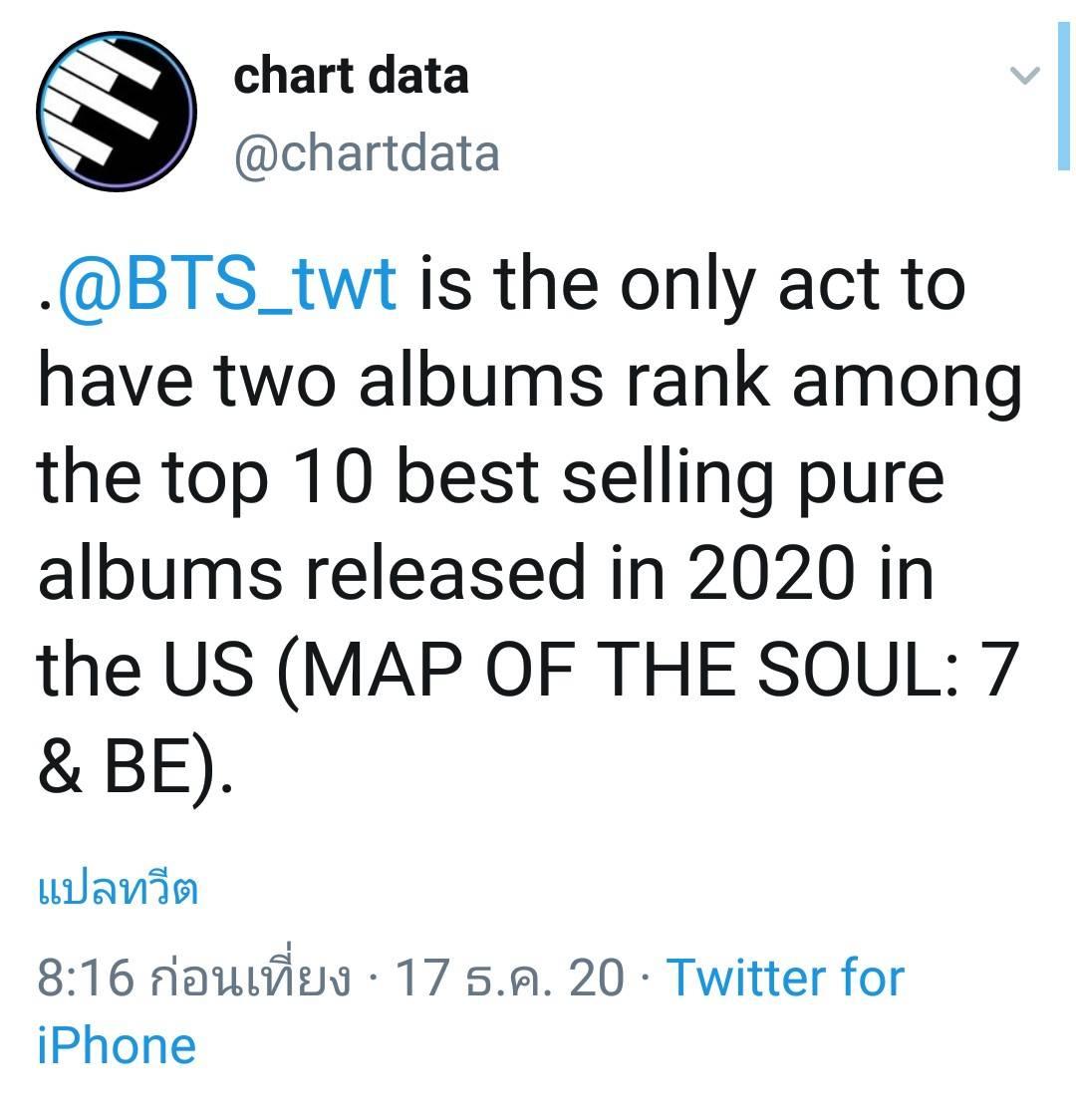Click the แปลทวีต translate link
The image size is (1076, 1120).
coord(118,889)
